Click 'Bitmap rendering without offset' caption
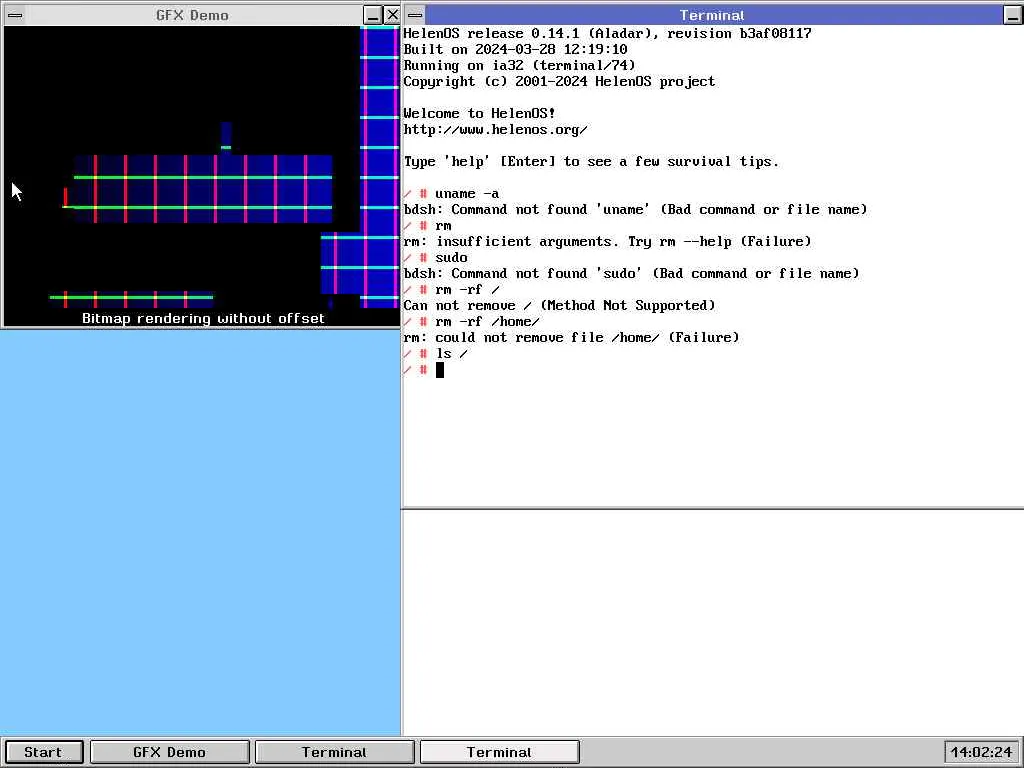The image size is (1024, 768). pyautogui.click(x=203, y=318)
